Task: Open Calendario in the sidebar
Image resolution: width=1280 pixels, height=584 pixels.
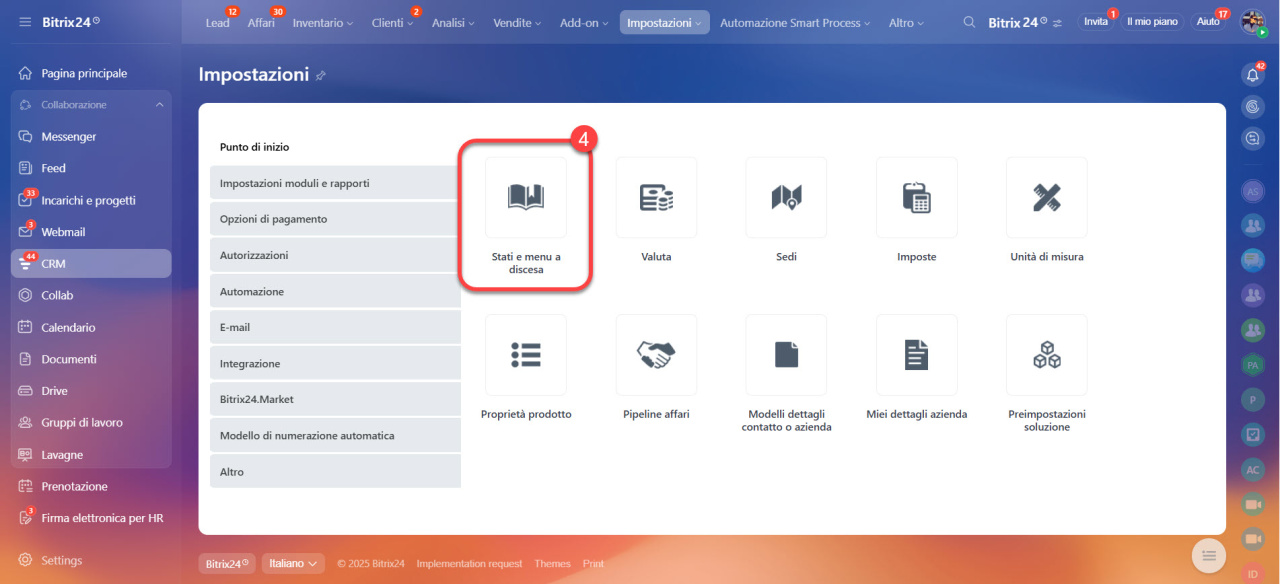Action: [91, 327]
